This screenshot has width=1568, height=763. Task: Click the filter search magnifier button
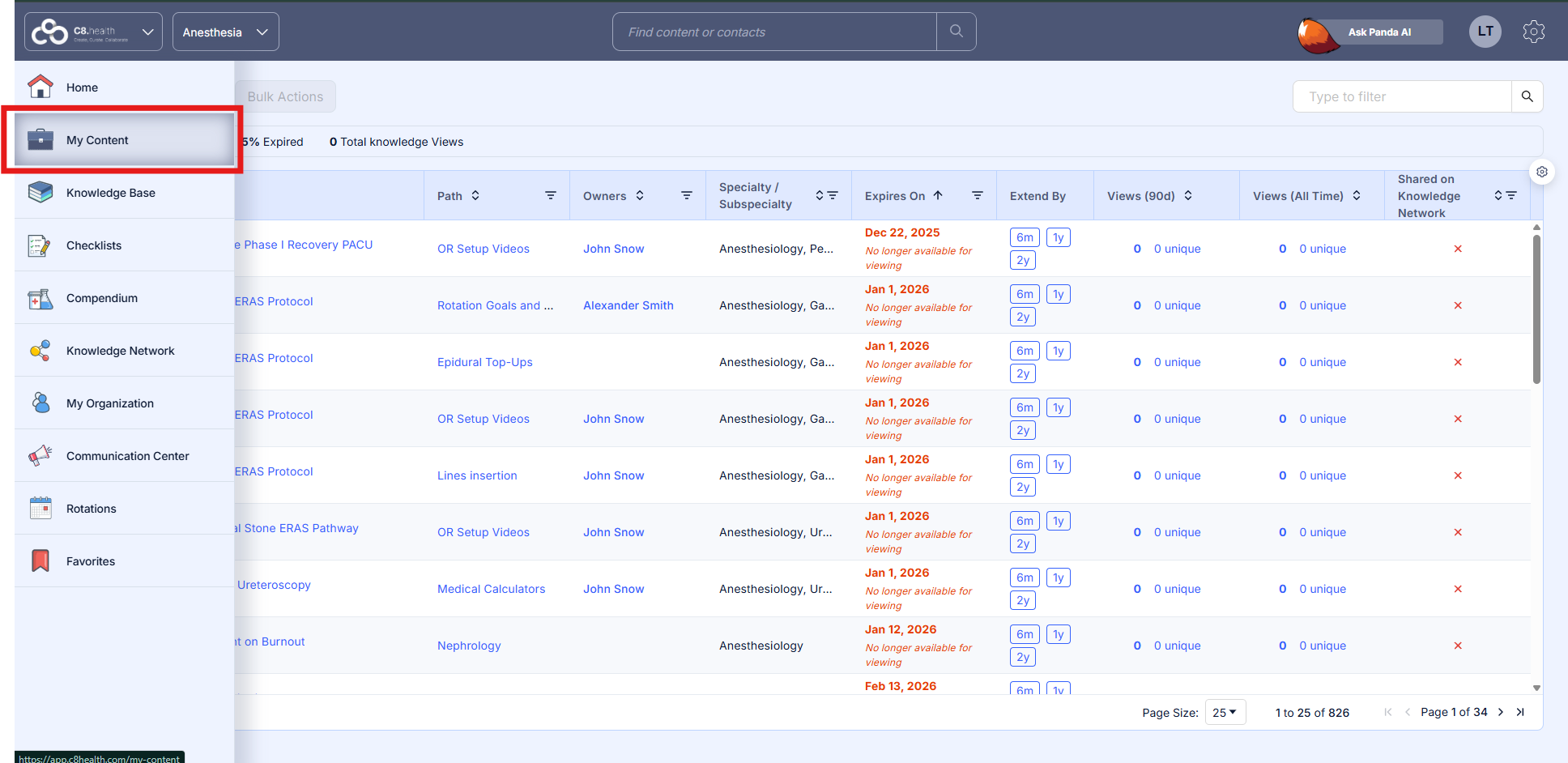(x=1527, y=96)
